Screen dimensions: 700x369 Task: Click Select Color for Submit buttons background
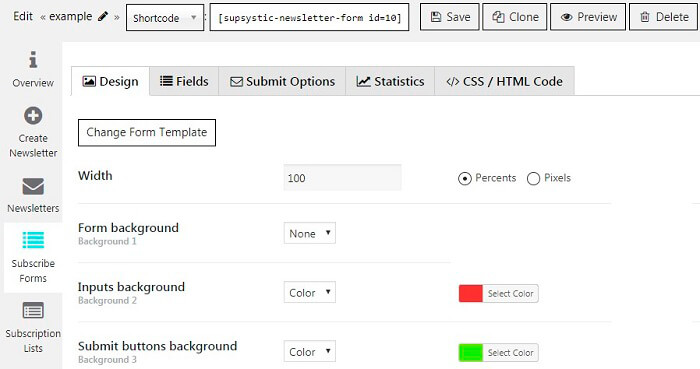(510, 352)
